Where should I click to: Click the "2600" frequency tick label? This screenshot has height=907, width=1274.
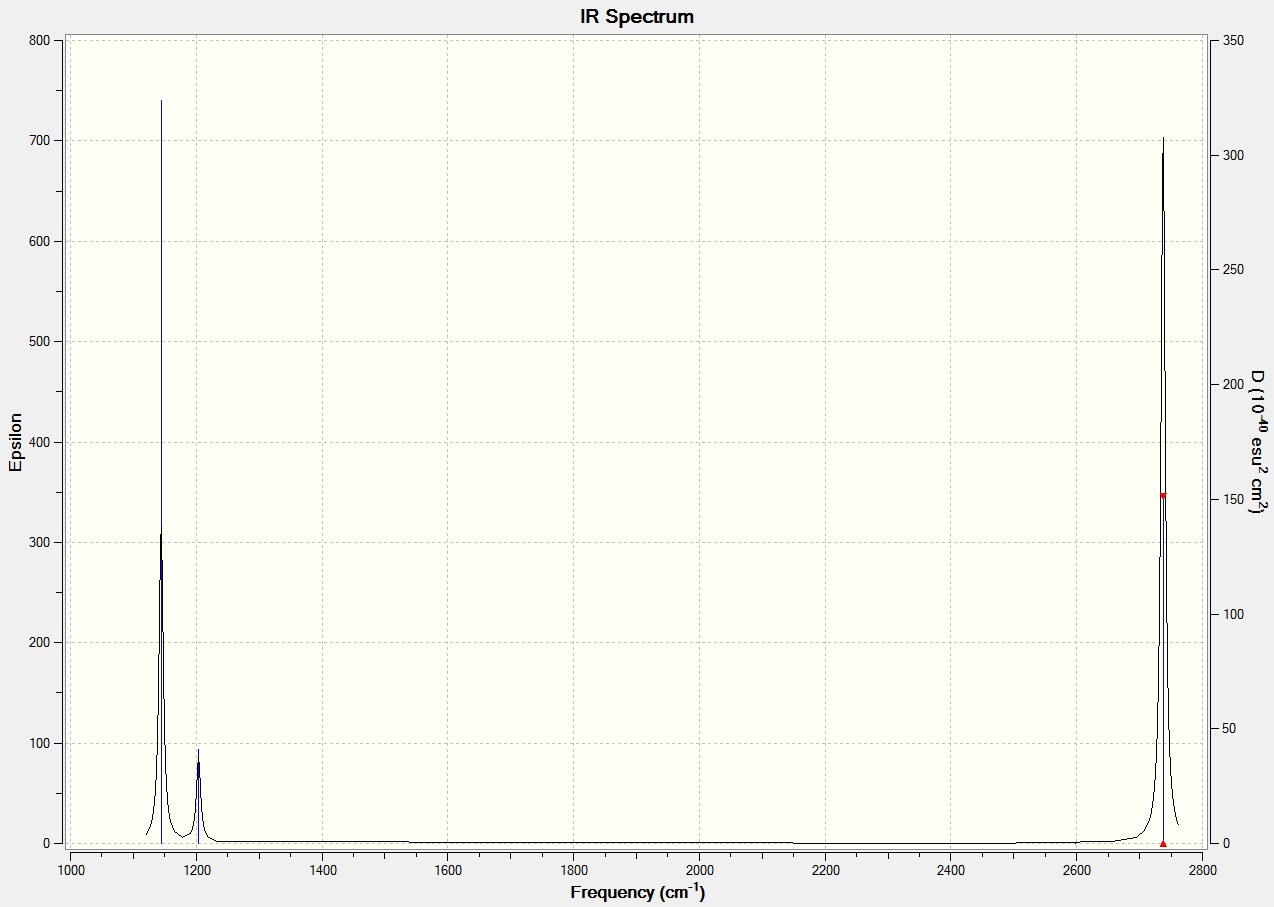(x=1076, y=870)
